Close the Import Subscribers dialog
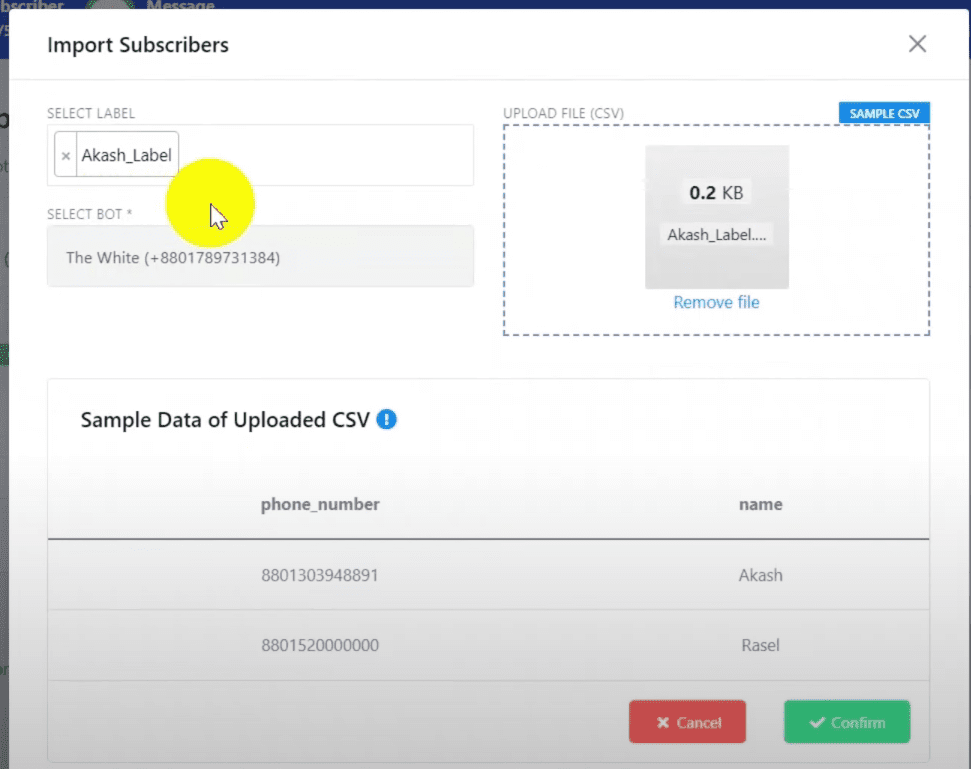Viewport: 971px width, 769px height. coord(917,44)
